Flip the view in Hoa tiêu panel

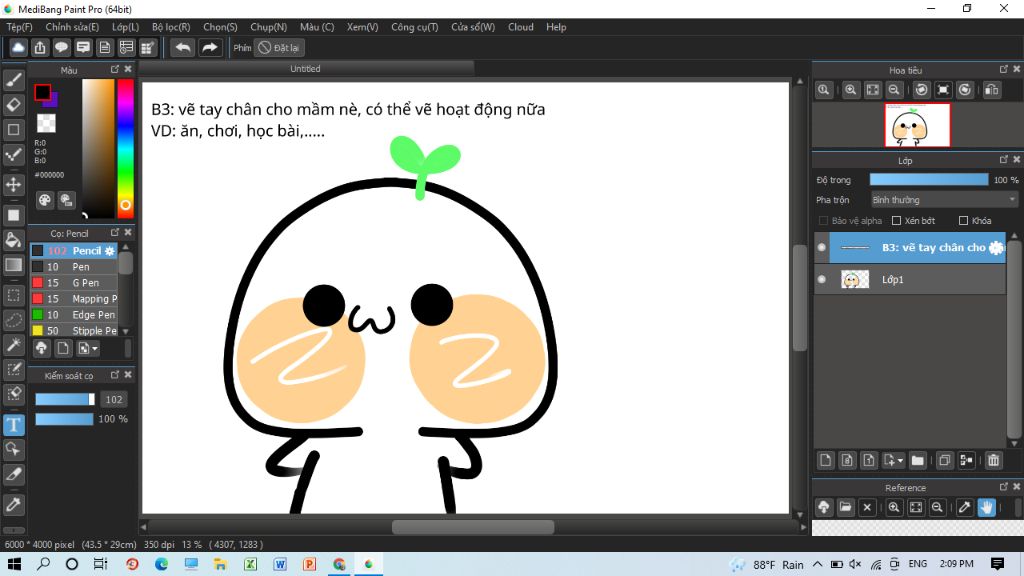(991, 90)
